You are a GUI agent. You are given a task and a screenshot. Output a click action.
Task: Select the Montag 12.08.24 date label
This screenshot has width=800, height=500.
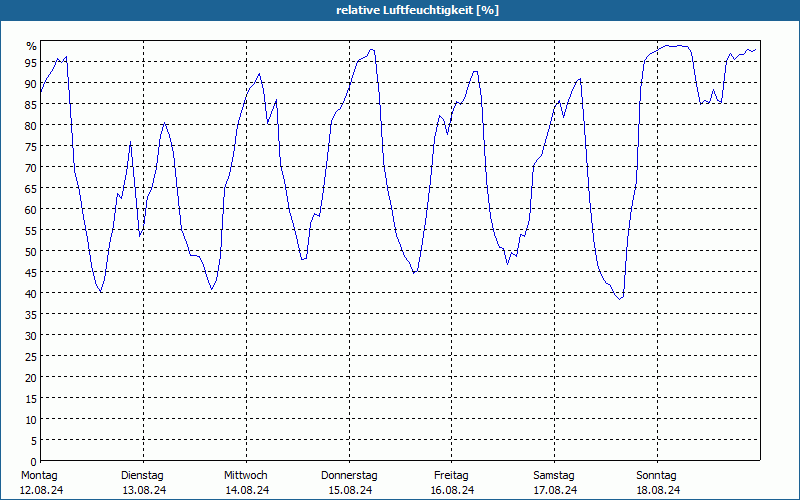[42, 483]
